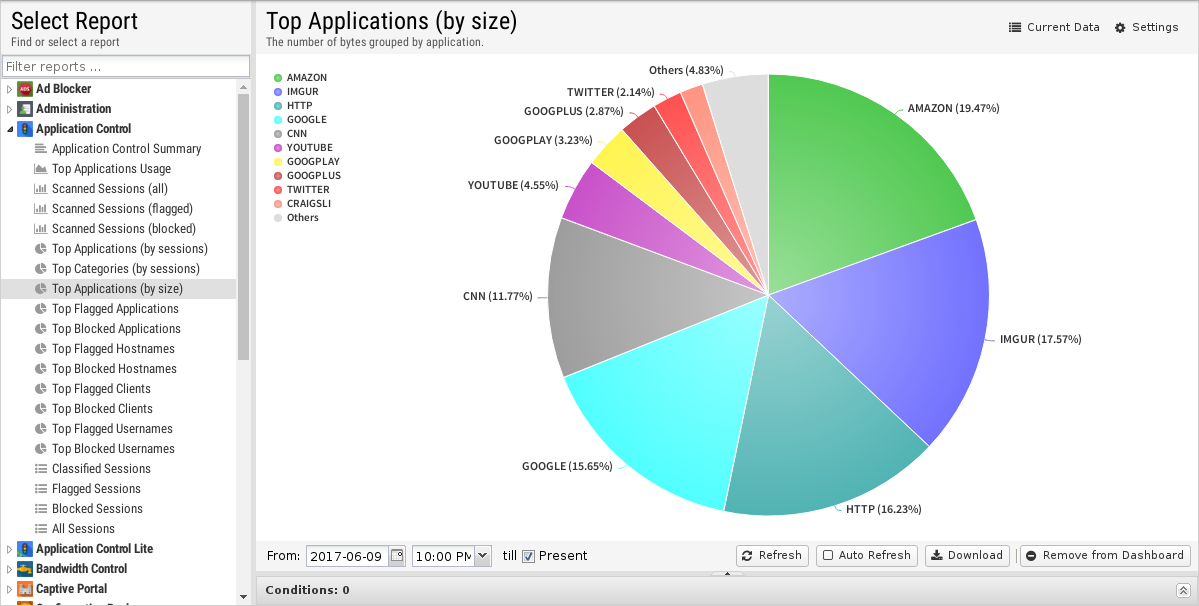The image size is (1199, 606).
Task: Click the Scanned Sessions (flagged) bar icon
Action: click(41, 208)
